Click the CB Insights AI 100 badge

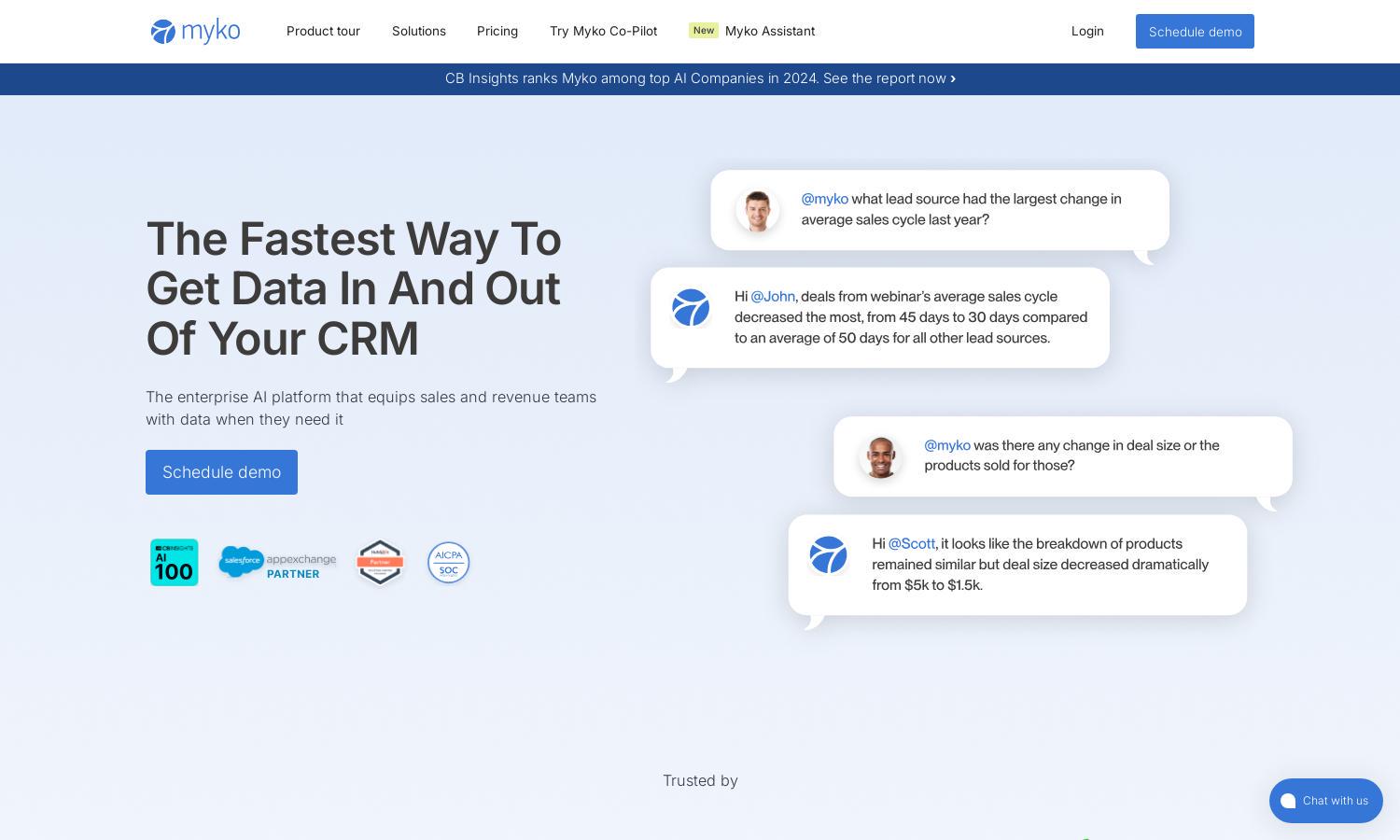tap(175, 562)
